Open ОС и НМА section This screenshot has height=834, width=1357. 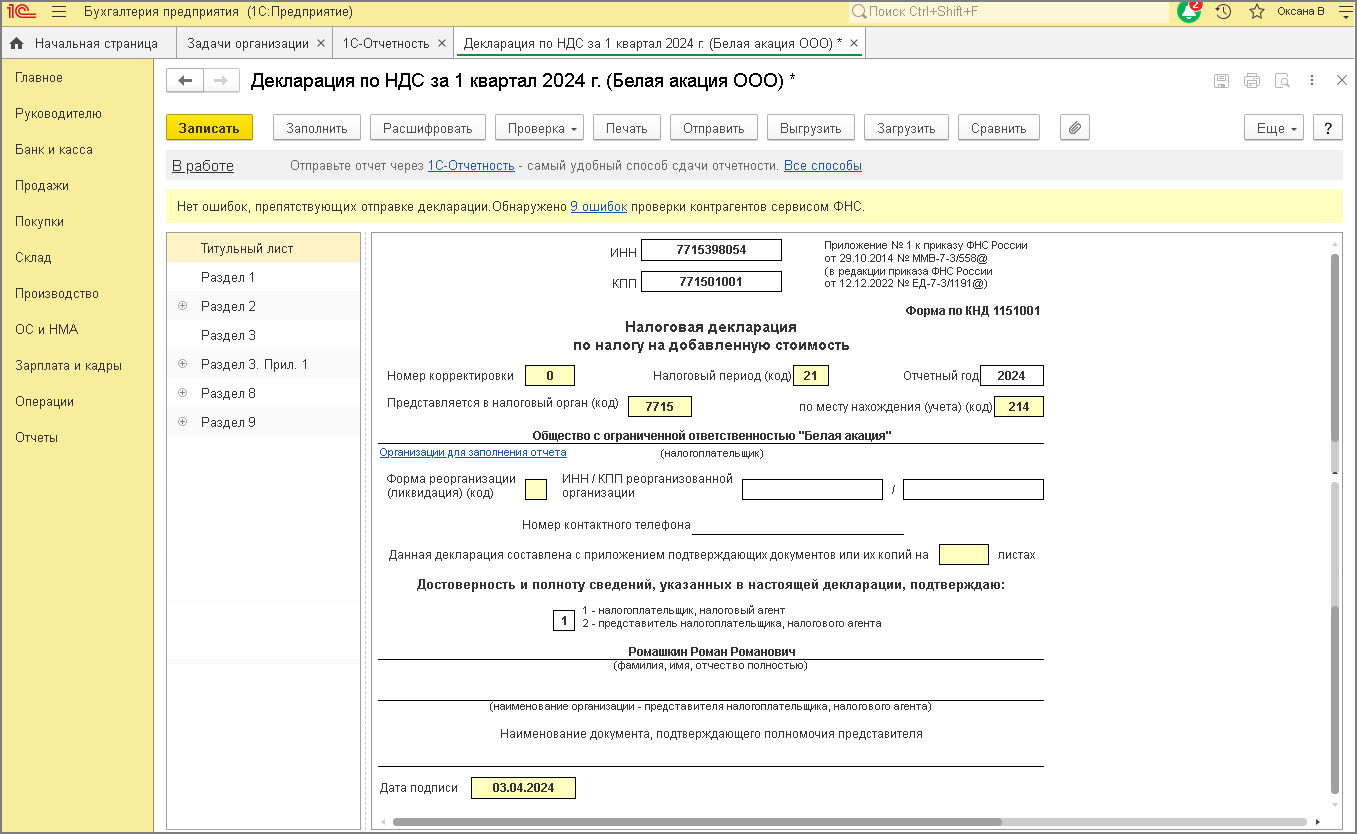click(46, 330)
